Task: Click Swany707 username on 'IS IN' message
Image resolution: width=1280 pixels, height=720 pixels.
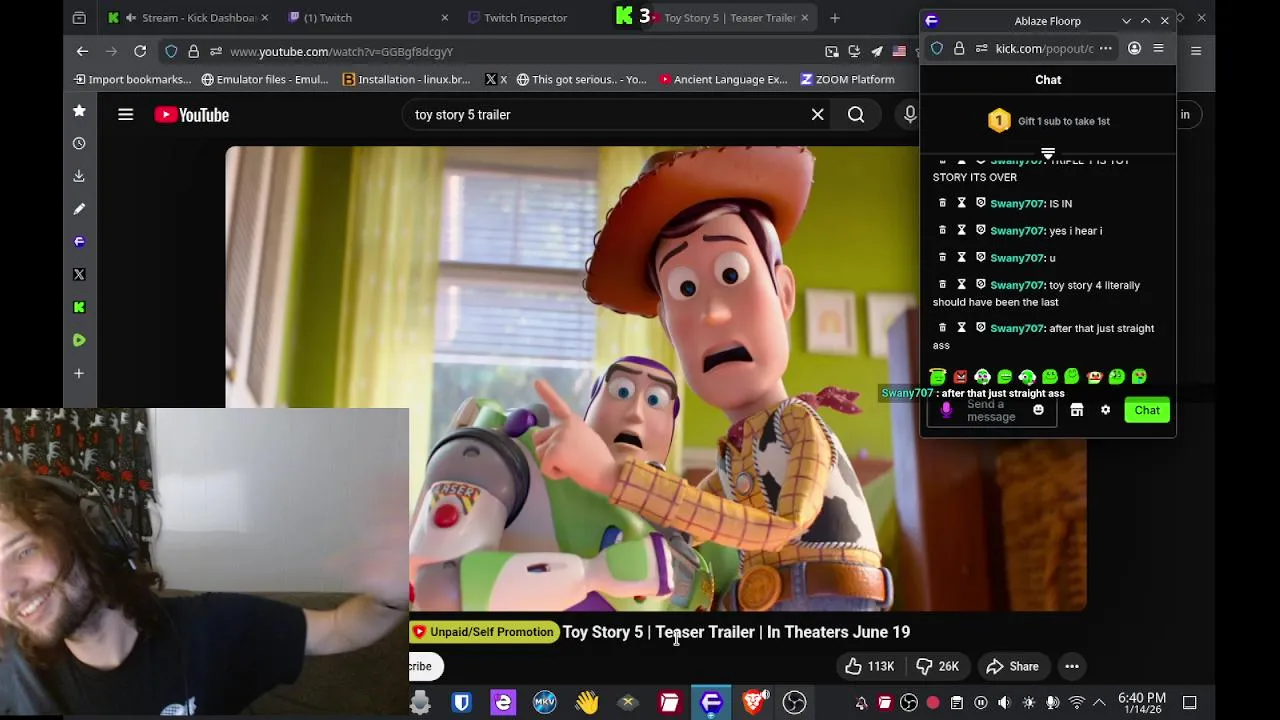Action: (x=1017, y=204)
